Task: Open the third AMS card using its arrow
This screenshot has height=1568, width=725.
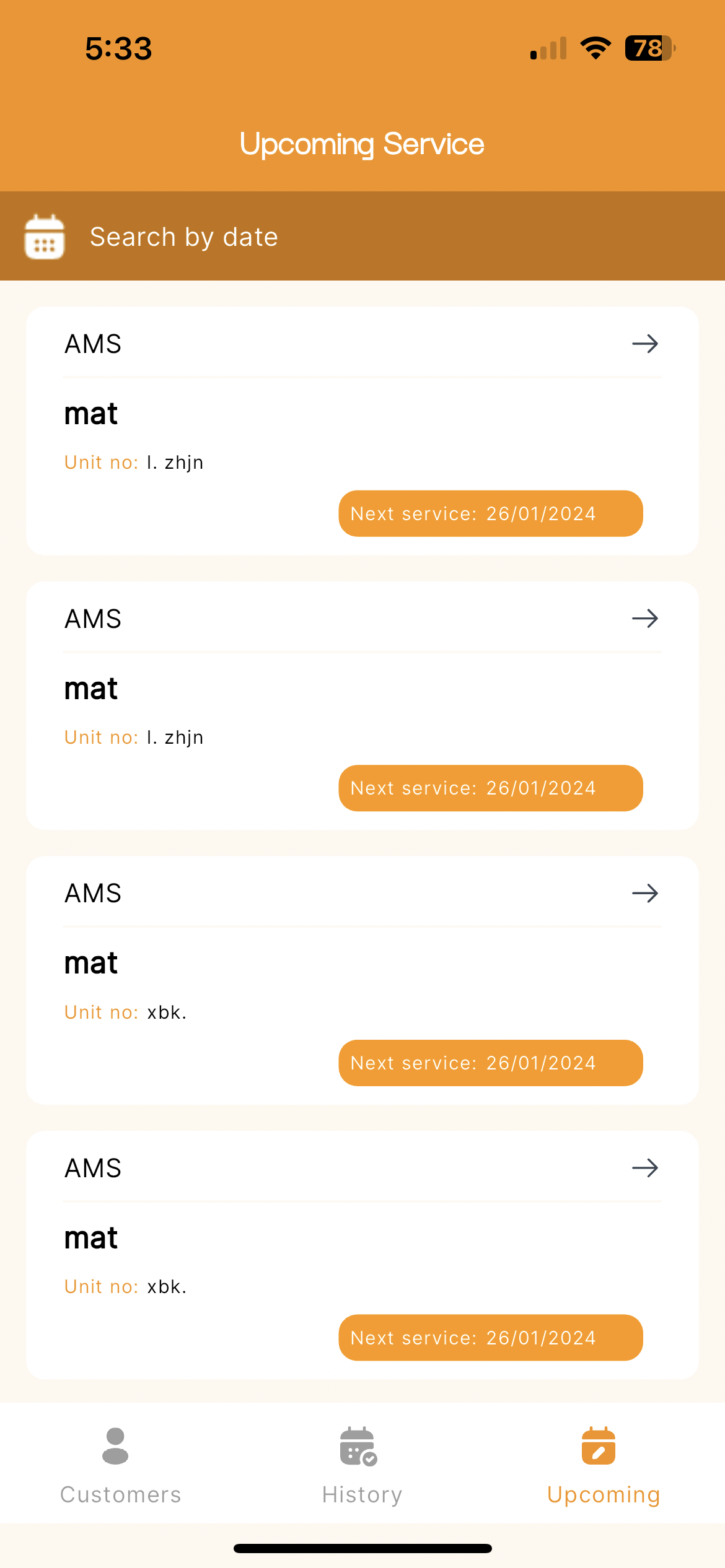Action: (644, 893)
